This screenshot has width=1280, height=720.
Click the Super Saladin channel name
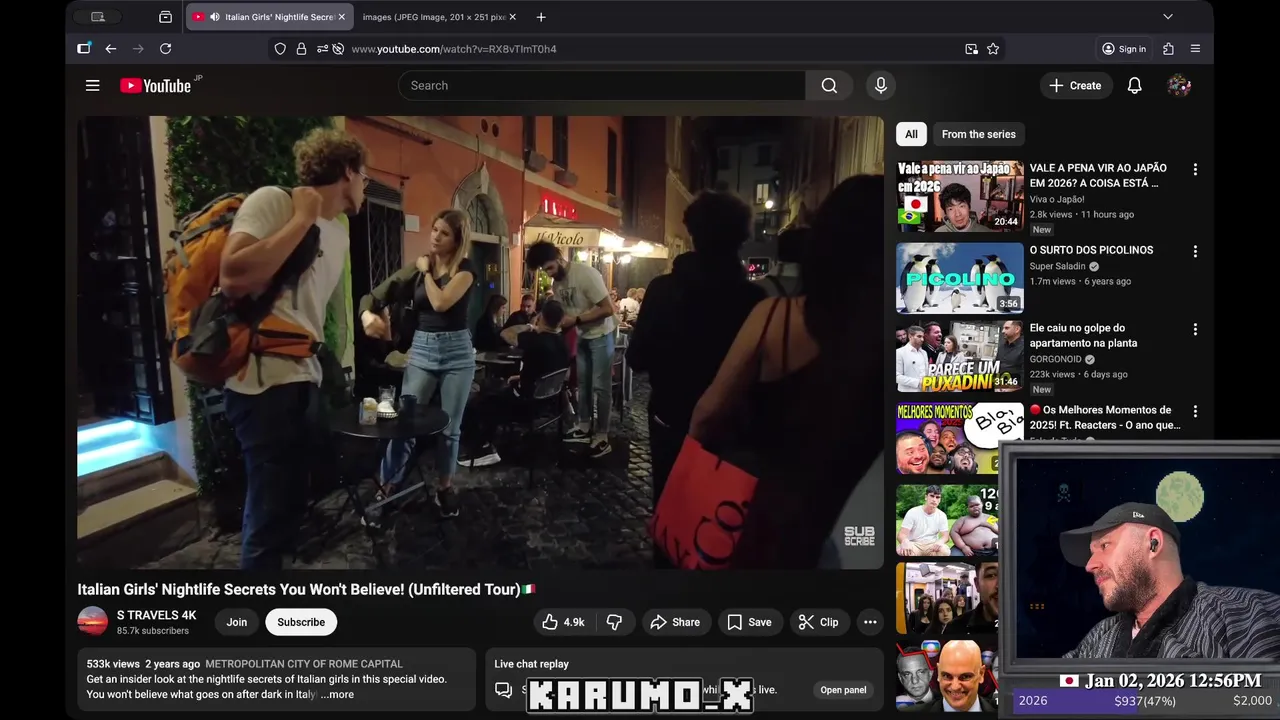1057,267
